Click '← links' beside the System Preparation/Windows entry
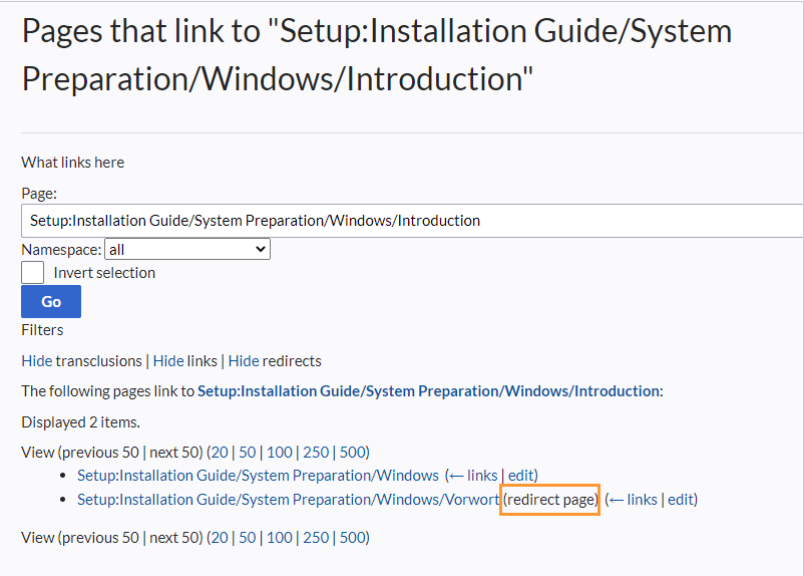This screenshot has height=576, width=804. (473, 475)
